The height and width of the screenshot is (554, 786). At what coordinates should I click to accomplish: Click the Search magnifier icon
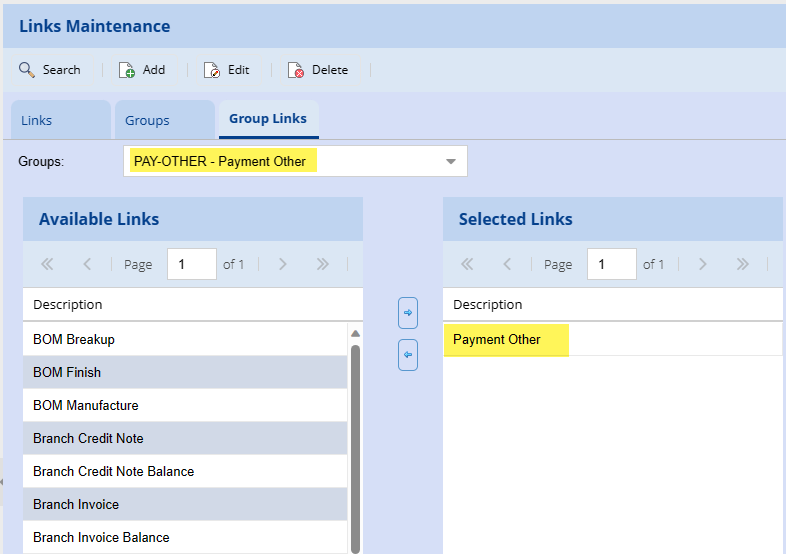pyautogui.click(x=27, y=70)
